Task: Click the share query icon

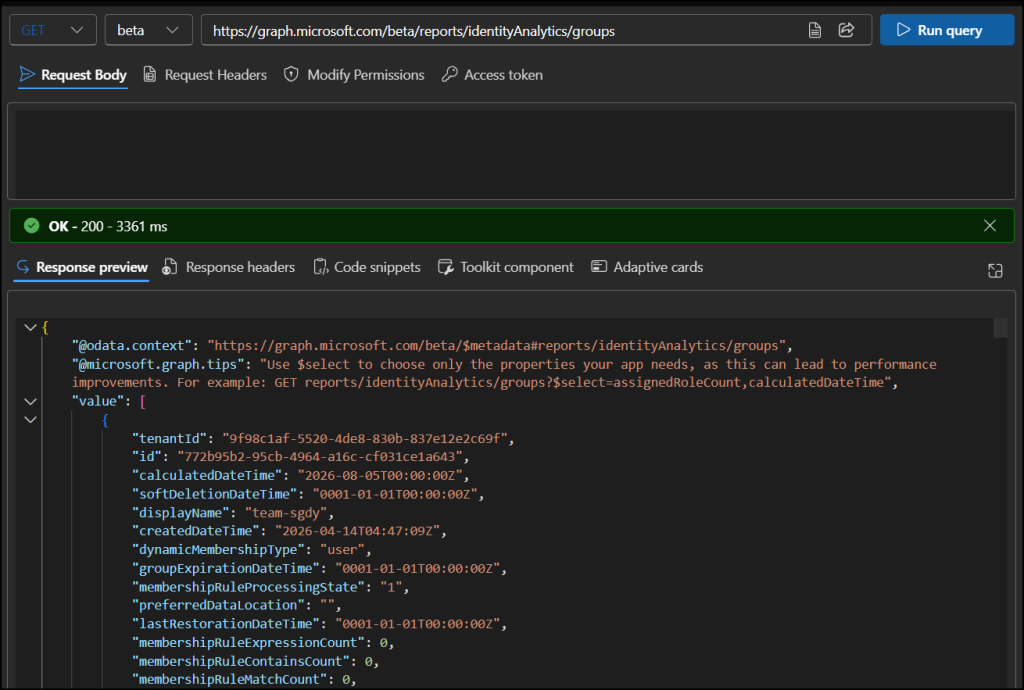Action: [x=846, y=30]
